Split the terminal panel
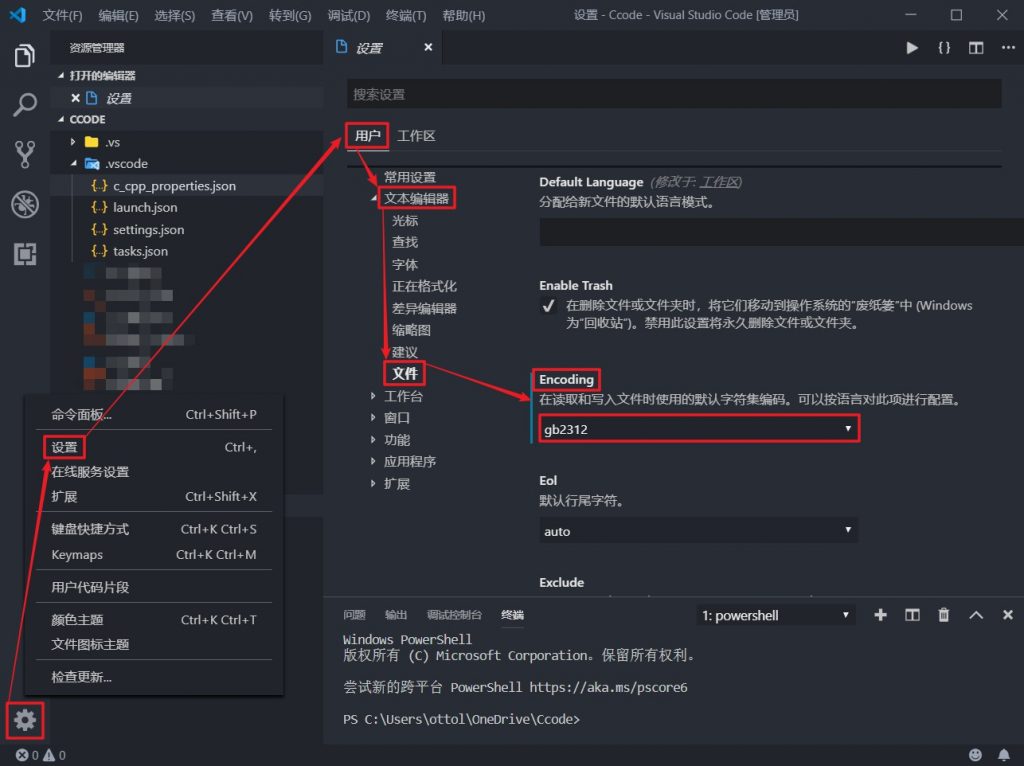Viewport: 1024px width, 766px height. (x=912, y=614)
